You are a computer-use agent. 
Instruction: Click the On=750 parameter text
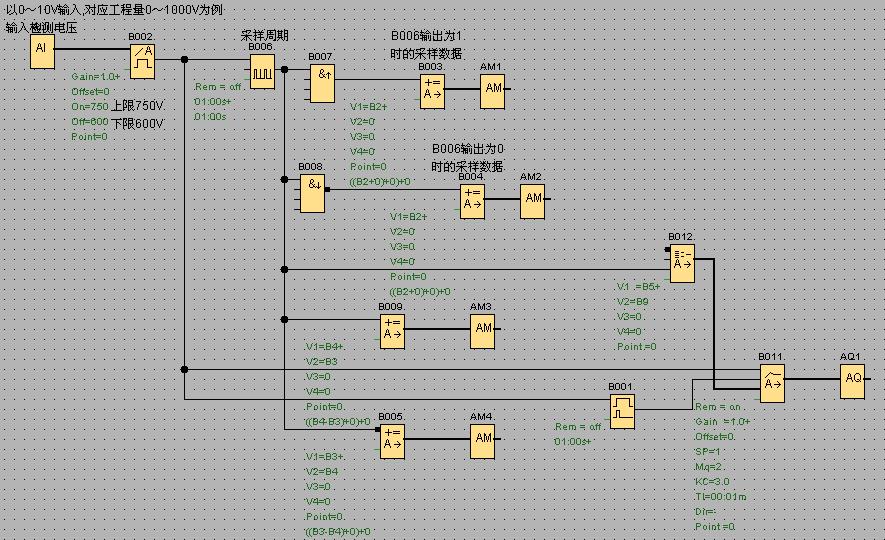[x=90, y=106]
